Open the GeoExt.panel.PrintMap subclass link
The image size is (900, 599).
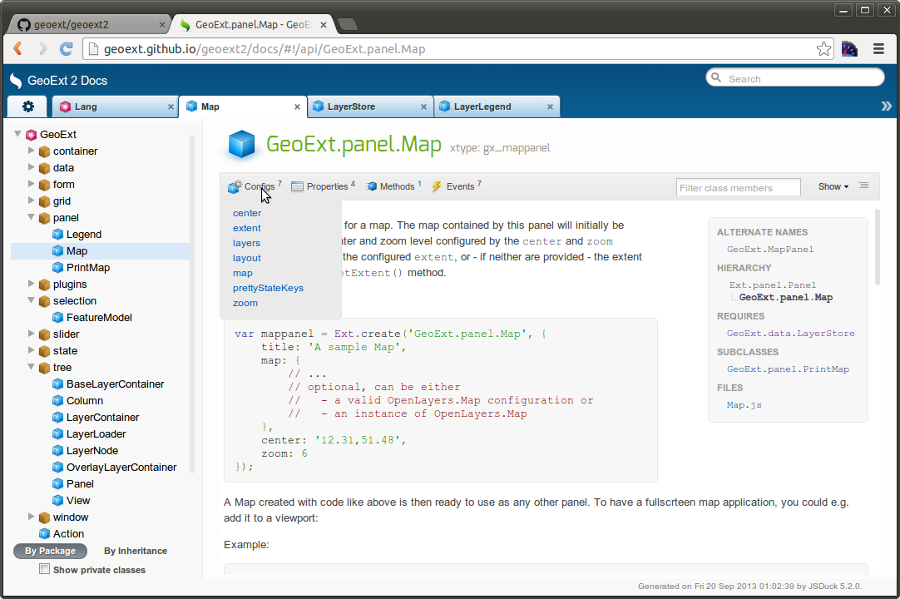coord(788,369)
